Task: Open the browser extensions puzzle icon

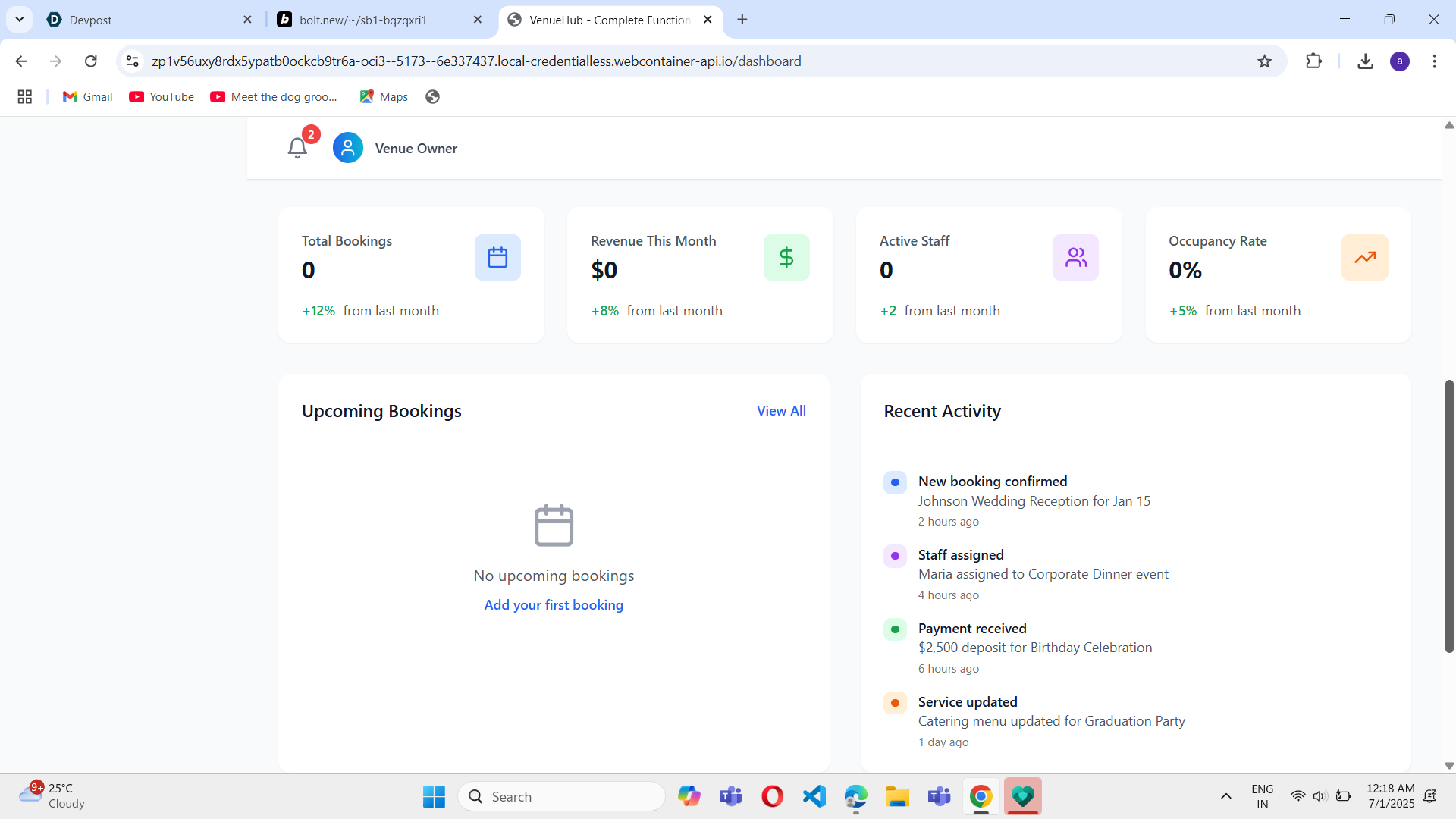Action: pos(1313,61)
